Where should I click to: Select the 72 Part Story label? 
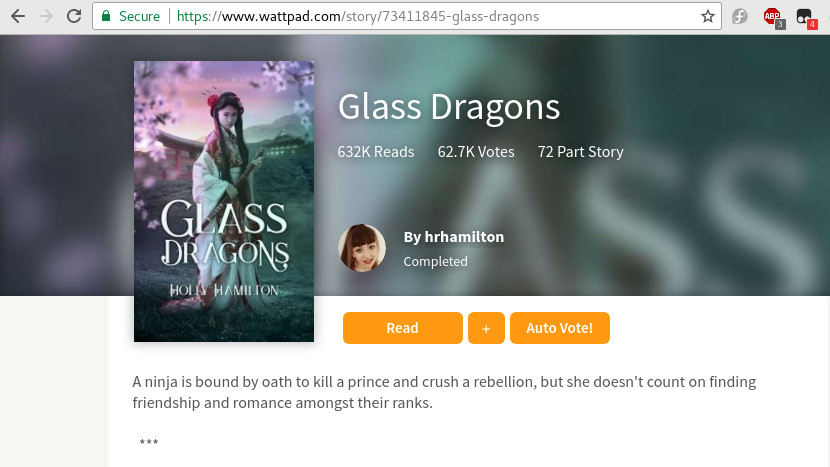click(x=581, y=152)
